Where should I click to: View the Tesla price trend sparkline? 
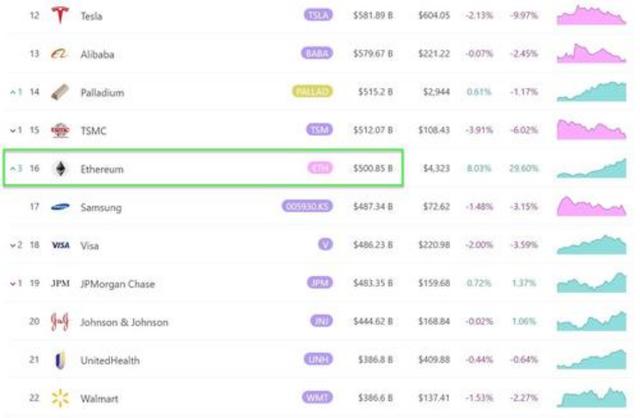591,16
